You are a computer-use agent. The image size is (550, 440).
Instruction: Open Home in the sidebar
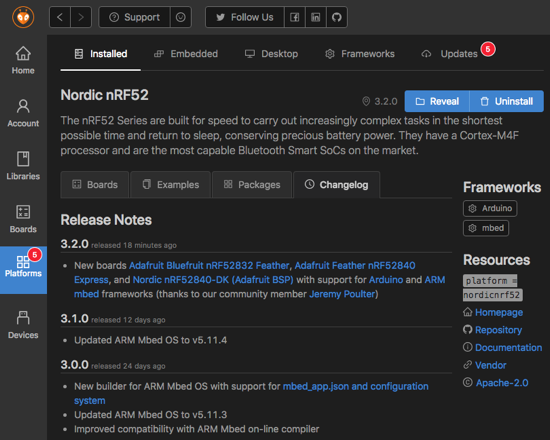(x=23, y=60)
